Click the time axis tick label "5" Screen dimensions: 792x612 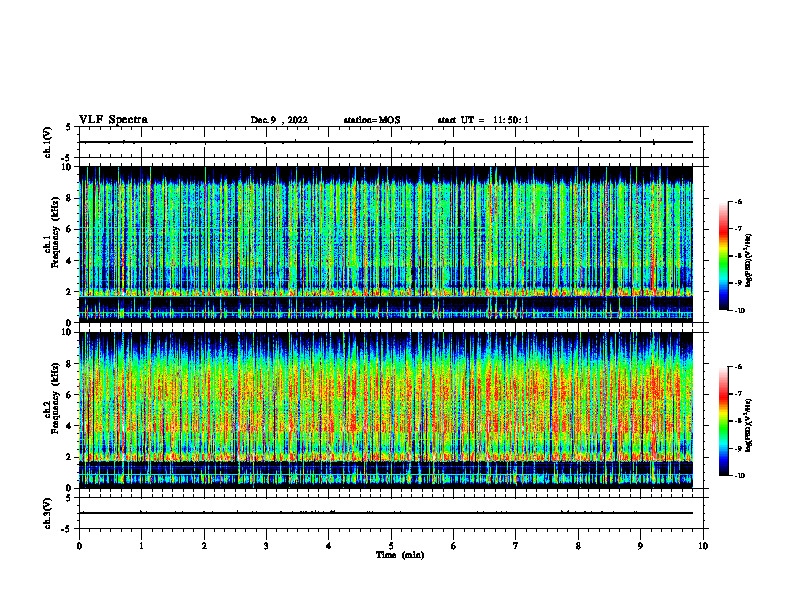click(x=391, y=546)
